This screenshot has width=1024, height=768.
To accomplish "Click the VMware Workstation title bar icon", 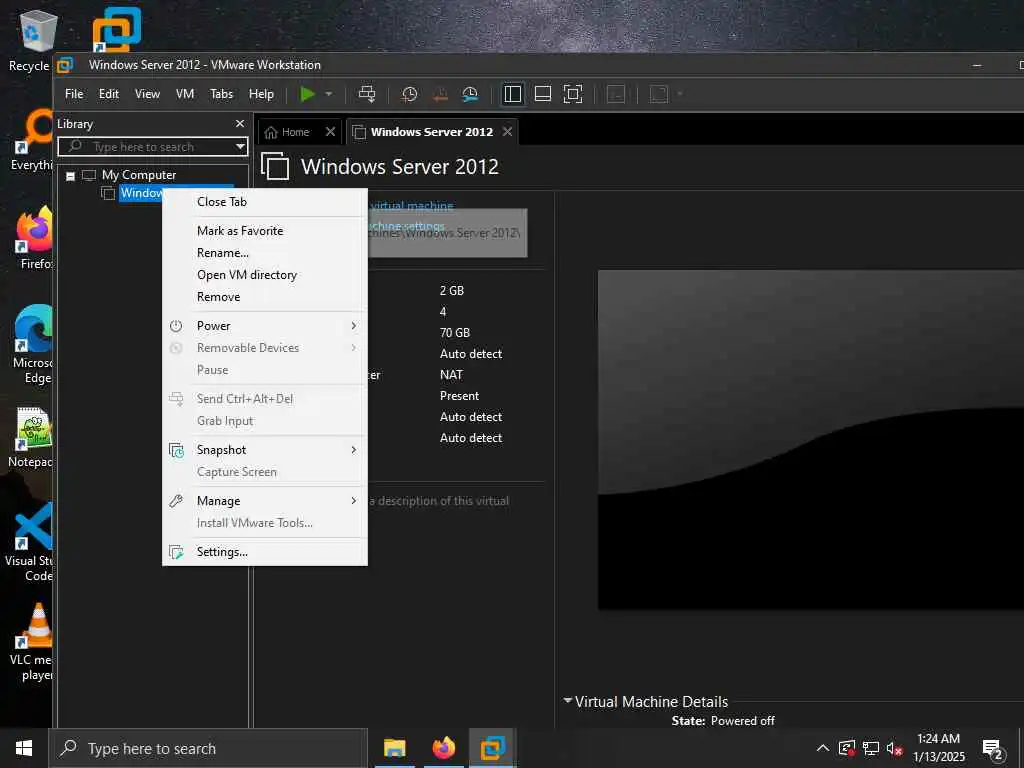I will [x=65, y=65].
